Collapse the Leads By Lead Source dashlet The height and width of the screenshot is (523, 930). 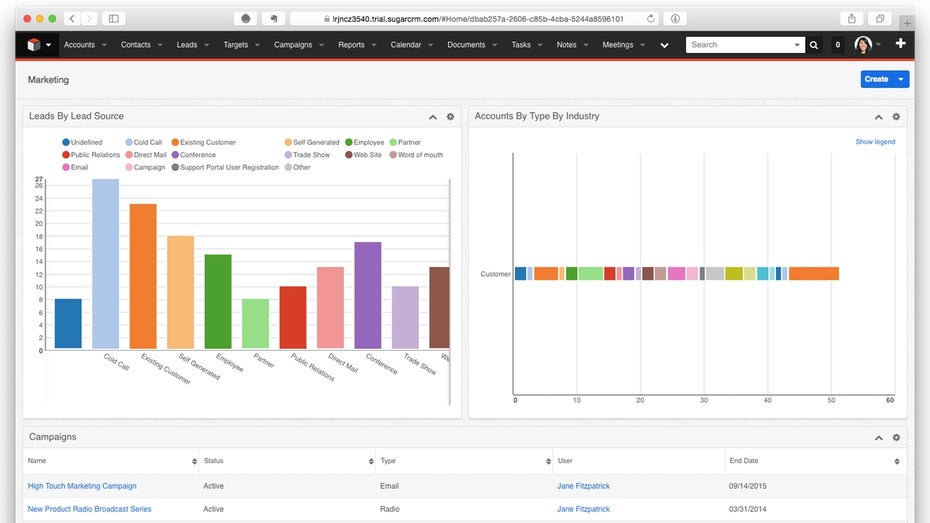click(x=433, y=117)
